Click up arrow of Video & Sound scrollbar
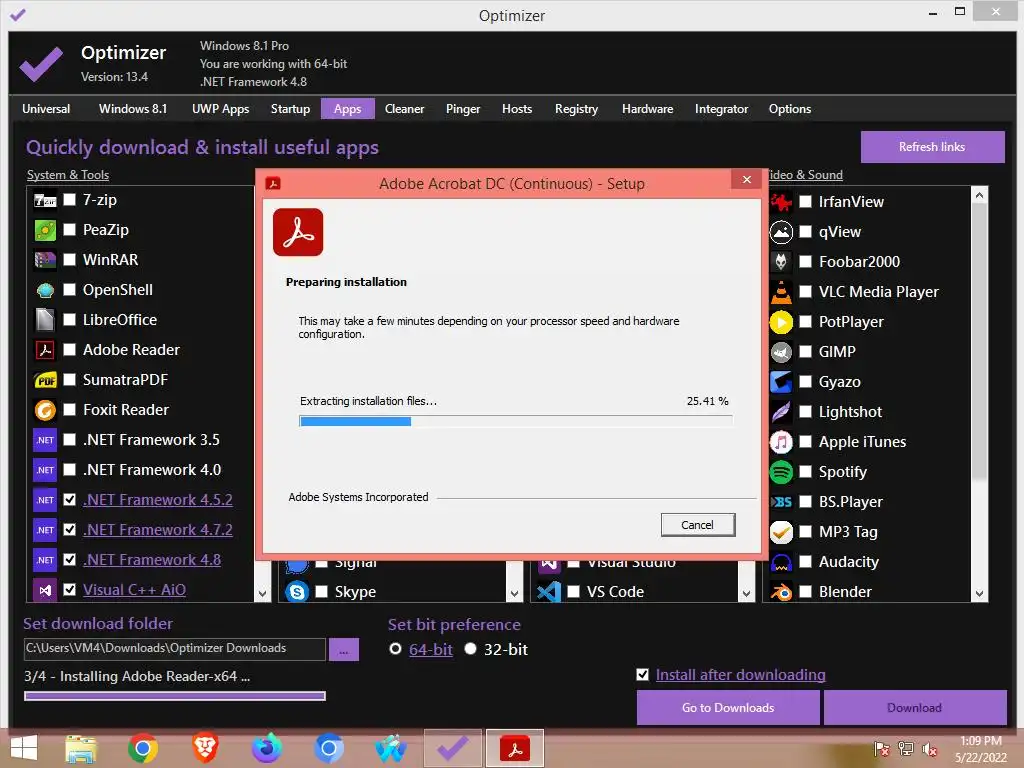The width and height of the screenshot is (1024, 768). coord(979,195)
